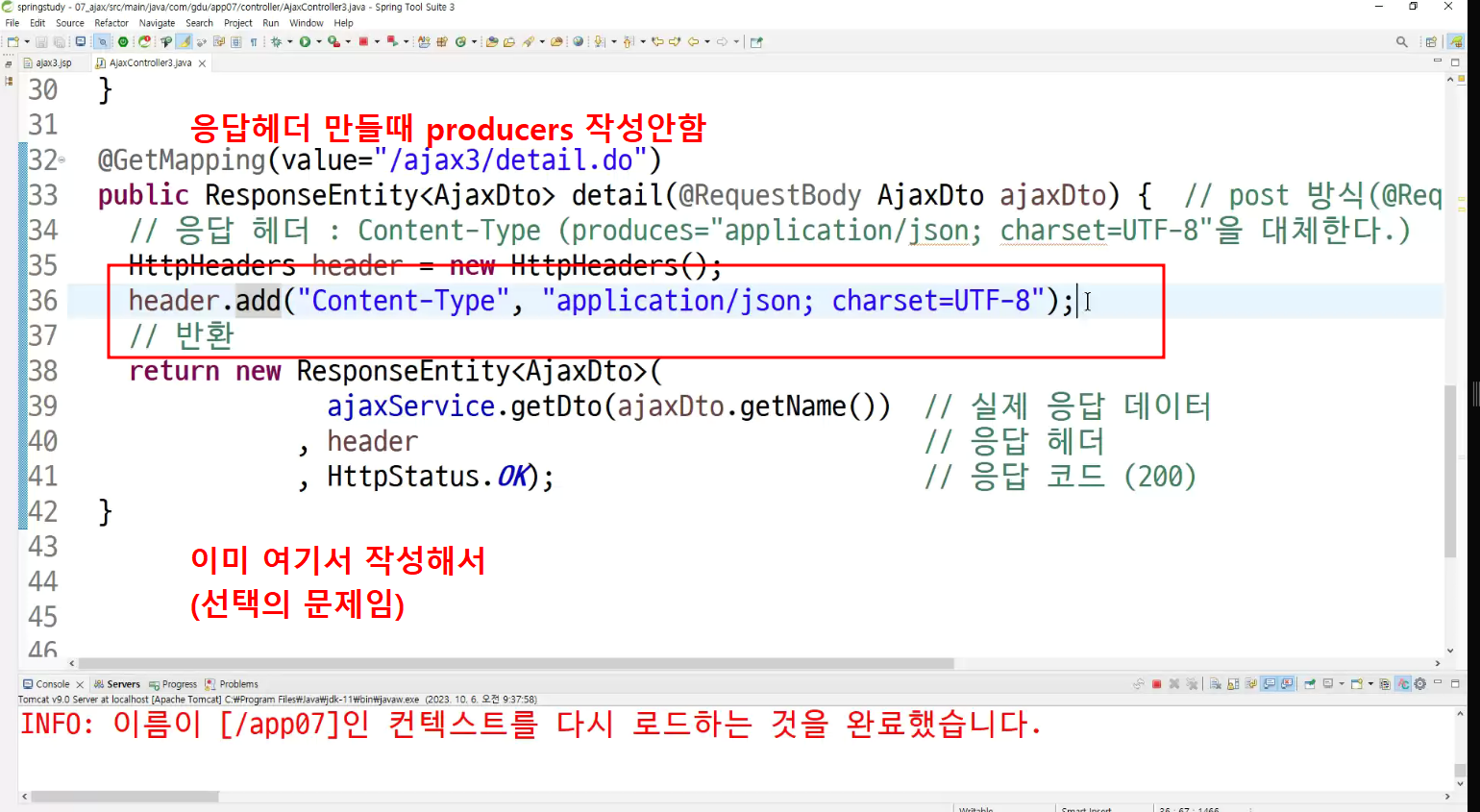This screenshot has height=812, width=1480.
Task: Toggle Show Whitespace Characters pilcrow icon
Action: coord(254,42)
